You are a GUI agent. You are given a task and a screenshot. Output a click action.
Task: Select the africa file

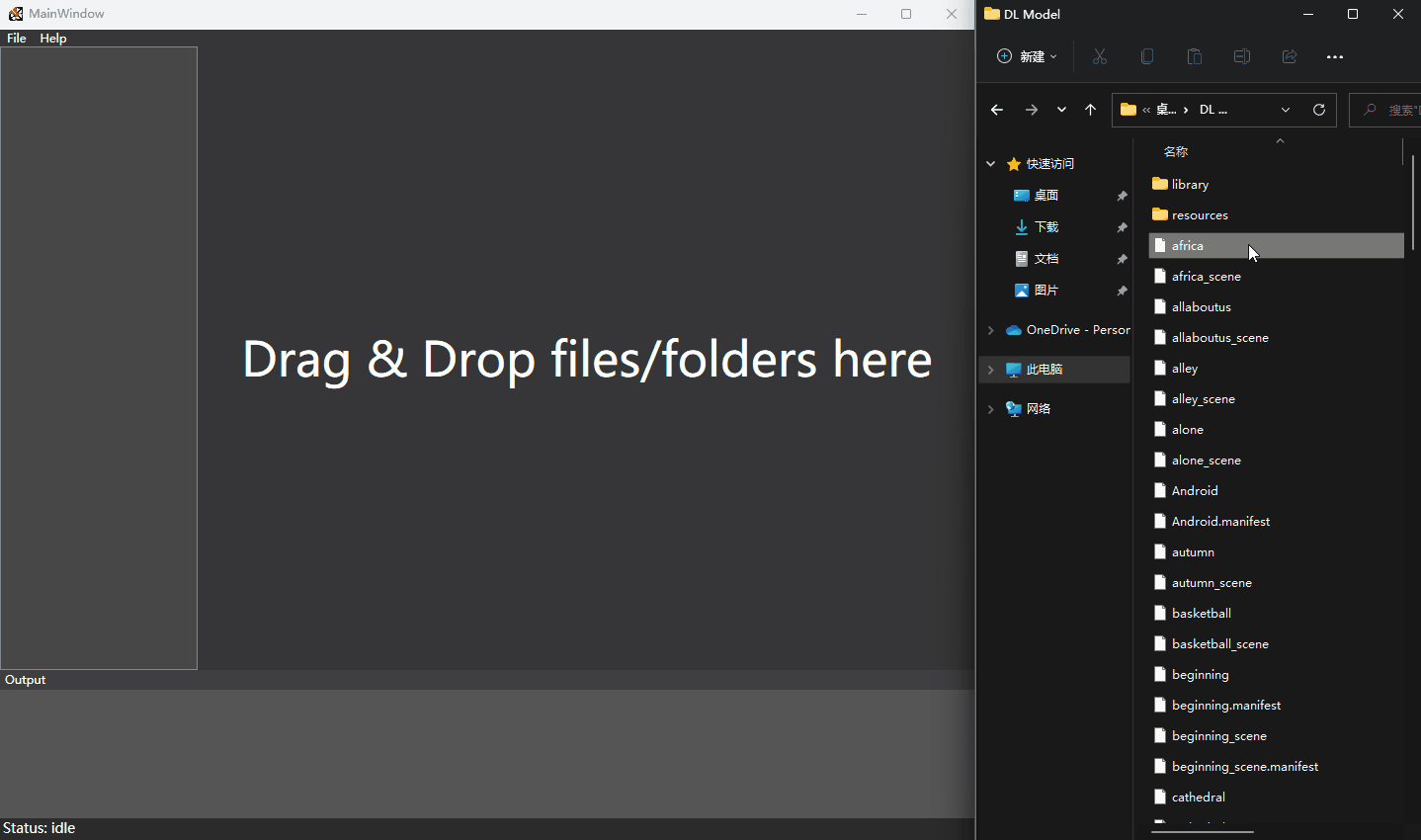point(1276,246)
